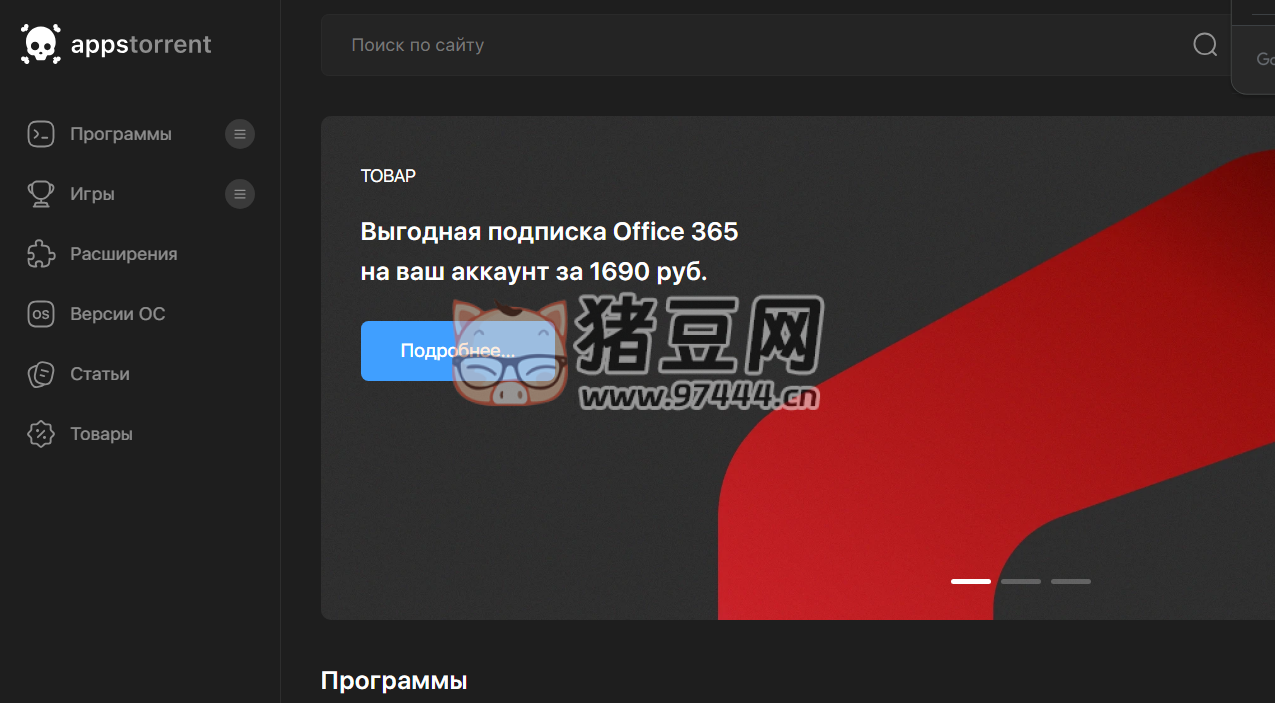Select the second carousel slide indicator
The height and width of the screenshot is (703, 1275).
tap(1020, 581)
